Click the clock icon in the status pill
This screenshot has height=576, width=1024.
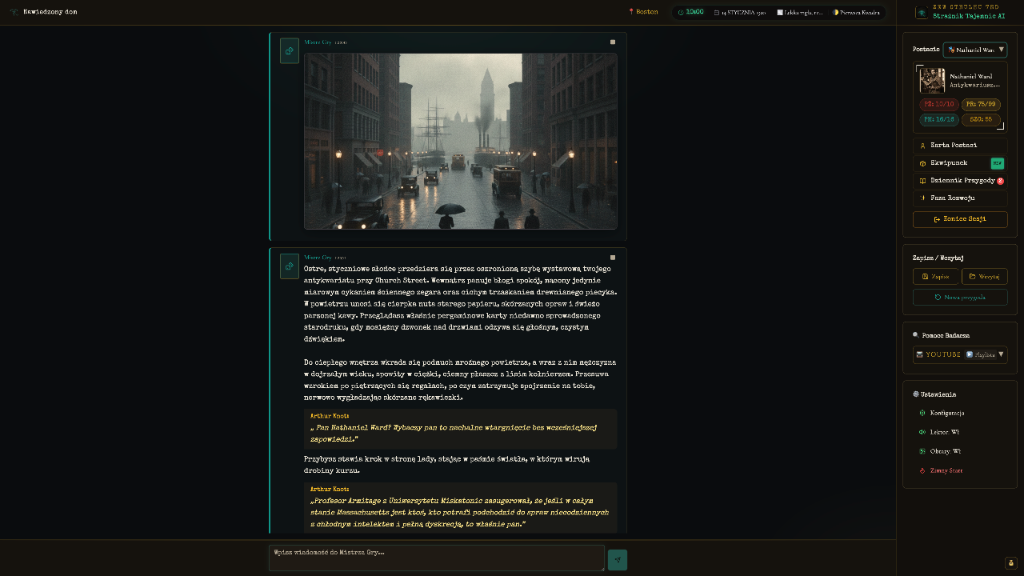680,12
